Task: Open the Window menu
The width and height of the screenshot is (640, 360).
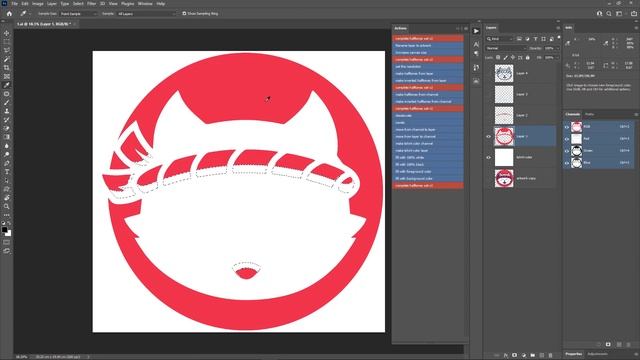Action: 145,4
